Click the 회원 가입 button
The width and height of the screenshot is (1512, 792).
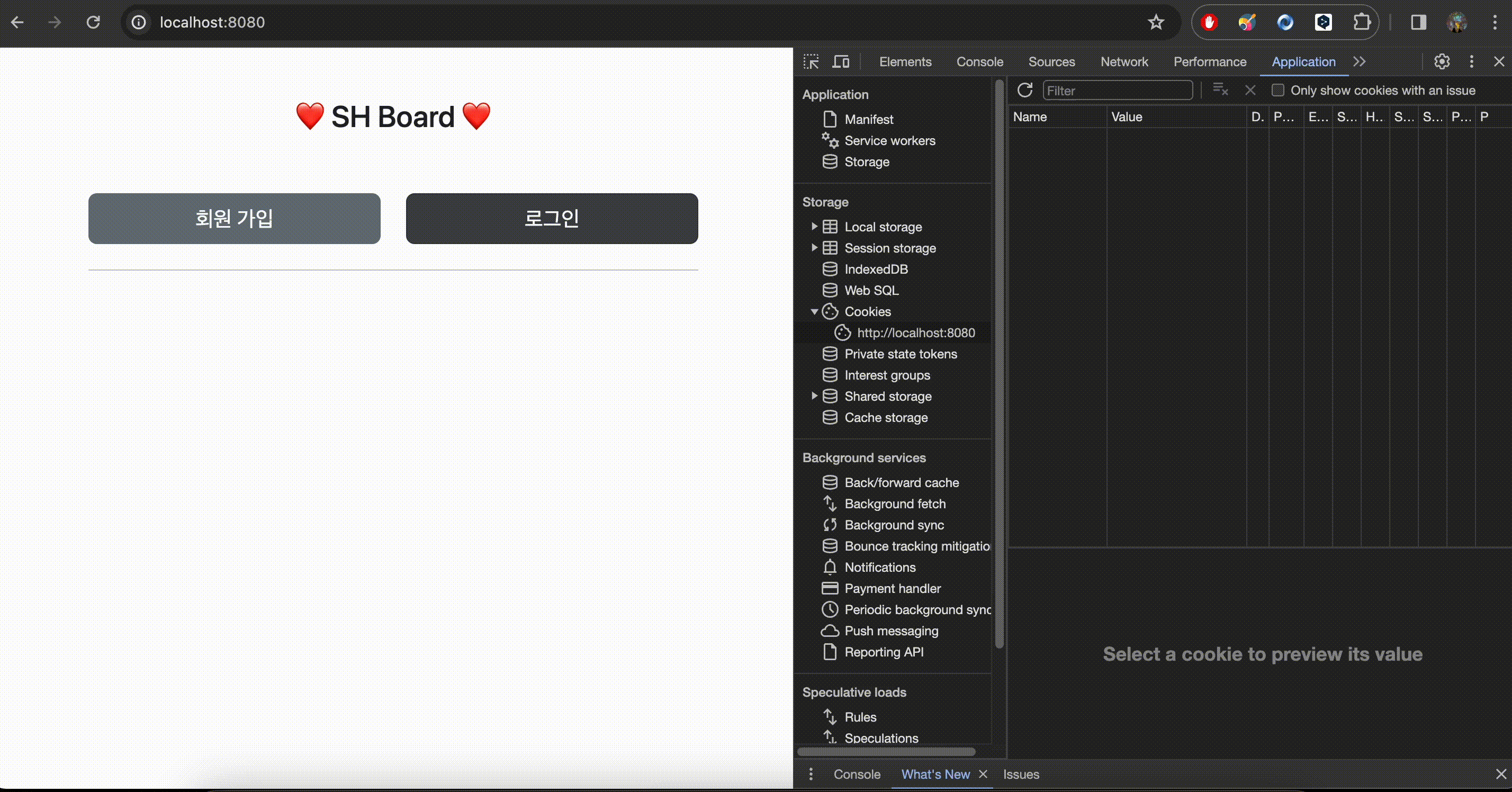[234, 219]
